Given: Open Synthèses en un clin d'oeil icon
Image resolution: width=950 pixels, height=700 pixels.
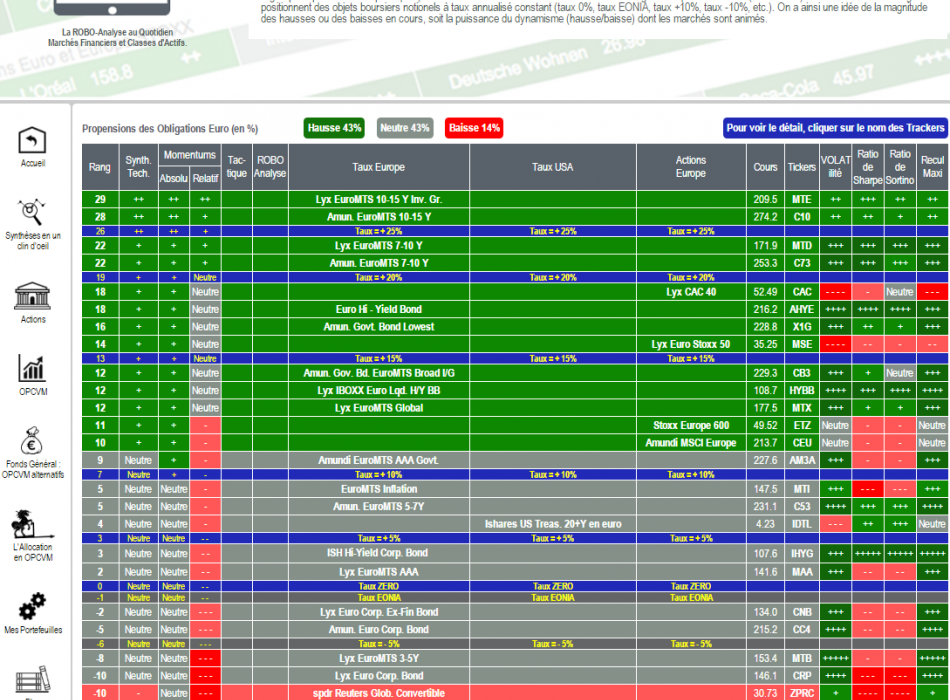Looking at the screenshot, I should point(32,212).
